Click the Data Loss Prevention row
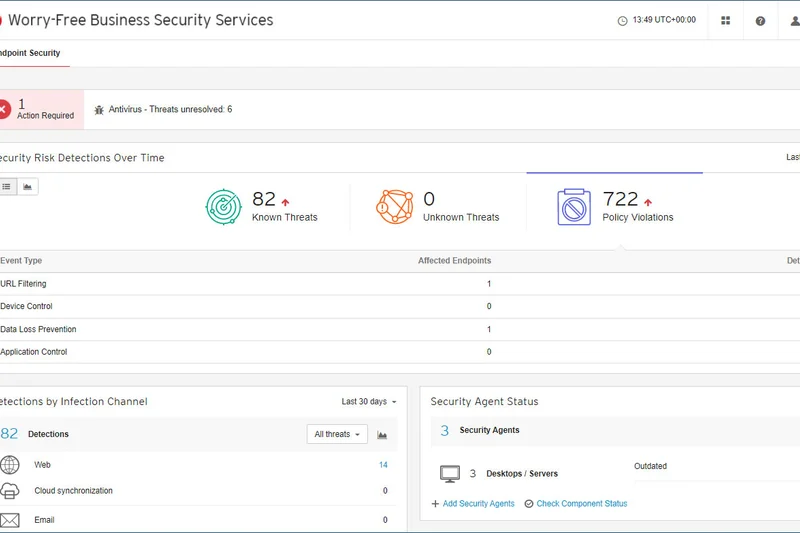Screen dimensions: 800x533 [400, 329]
